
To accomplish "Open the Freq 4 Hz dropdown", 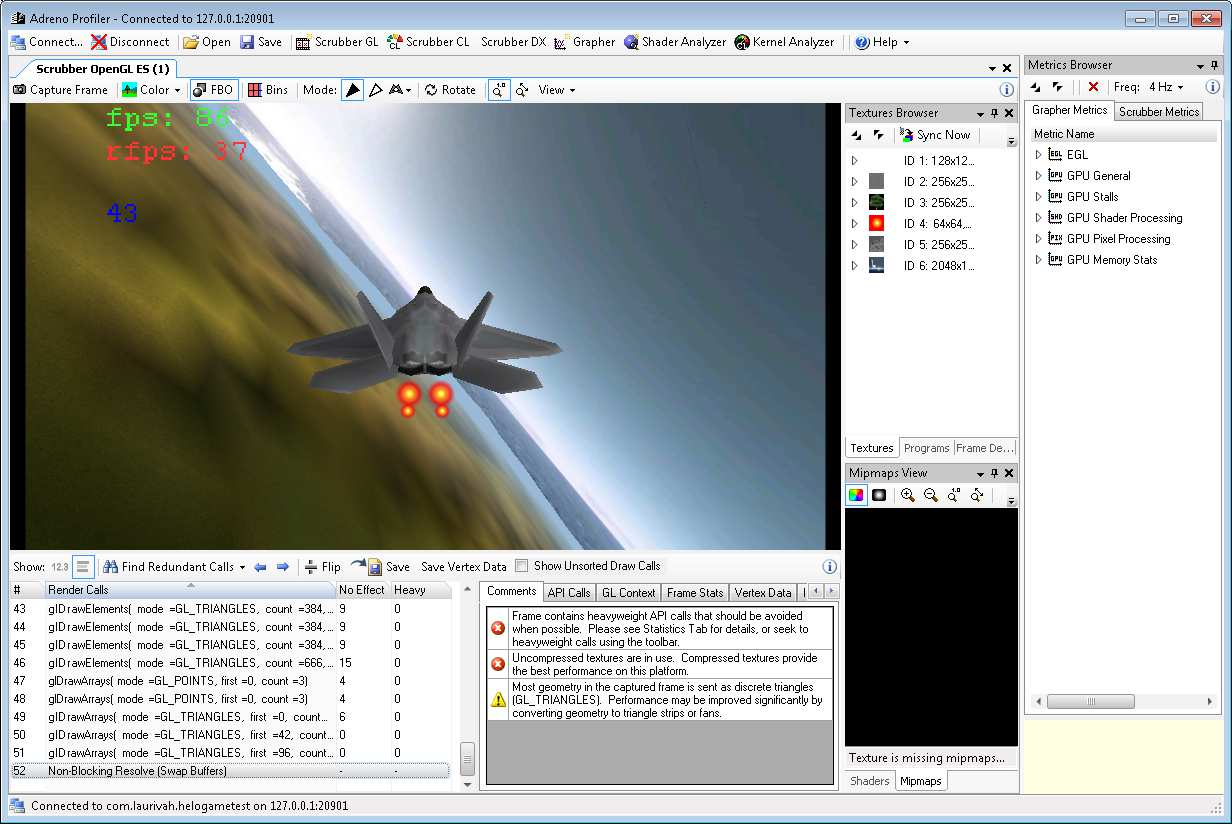I will [1166, 87].
